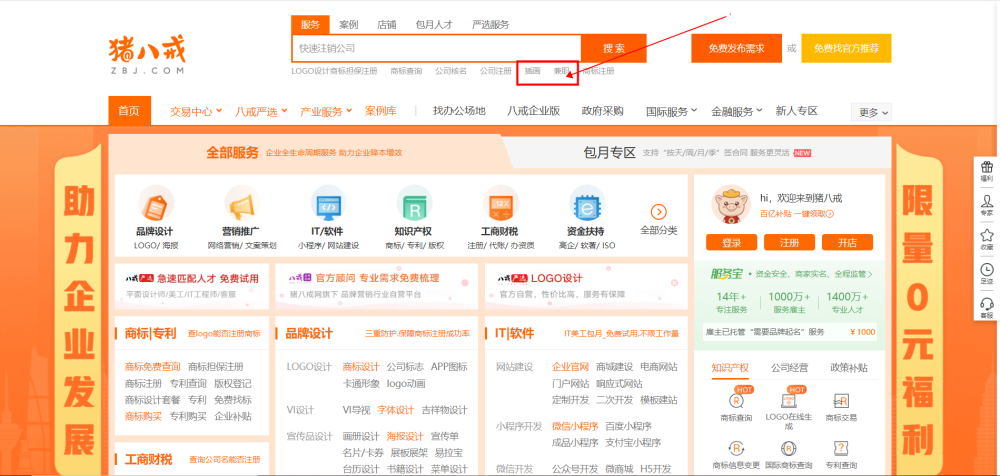1000x476 pixels.
Task: Click the 国际商标查询 icon
Action: (x=788, y=448)
